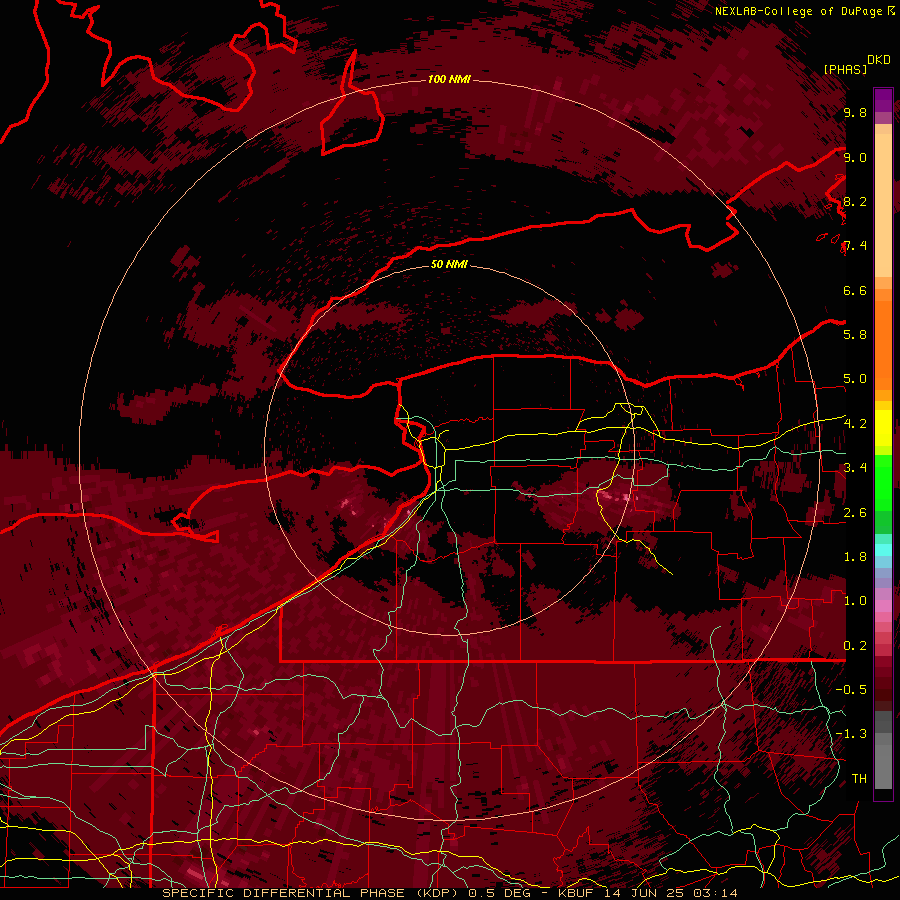Screen dimensions: 900x900
Task: Click the 3.4 value on the color scale
Action: click(x=855, y=468)
